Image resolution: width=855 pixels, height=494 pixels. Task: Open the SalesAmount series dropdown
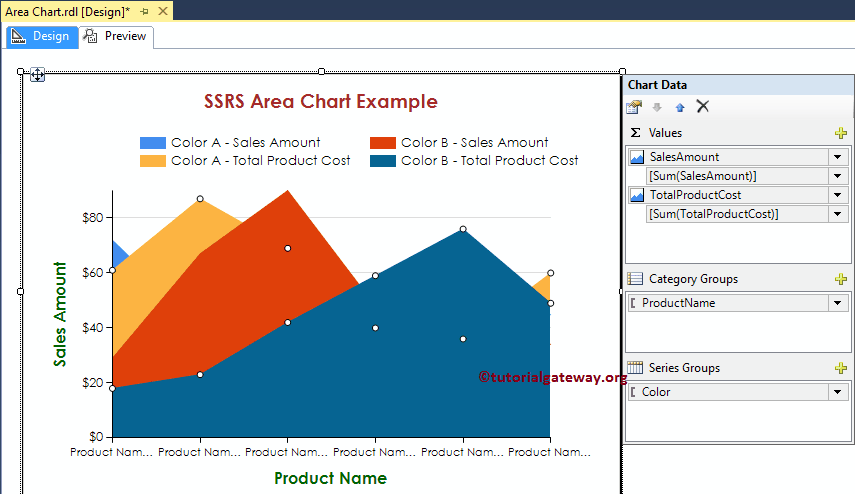(x=837, y=157)
